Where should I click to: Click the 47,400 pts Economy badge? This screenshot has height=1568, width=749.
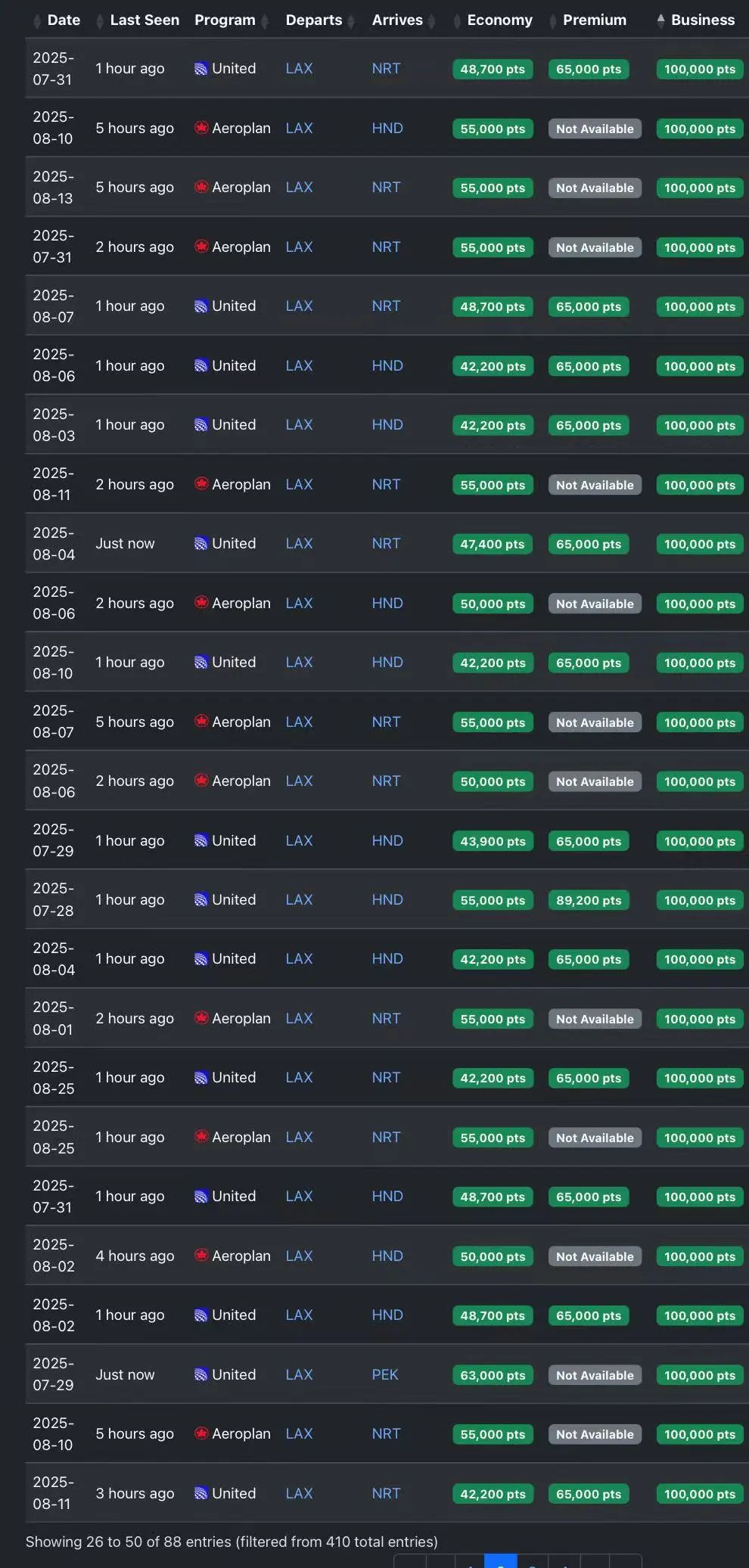492,544
